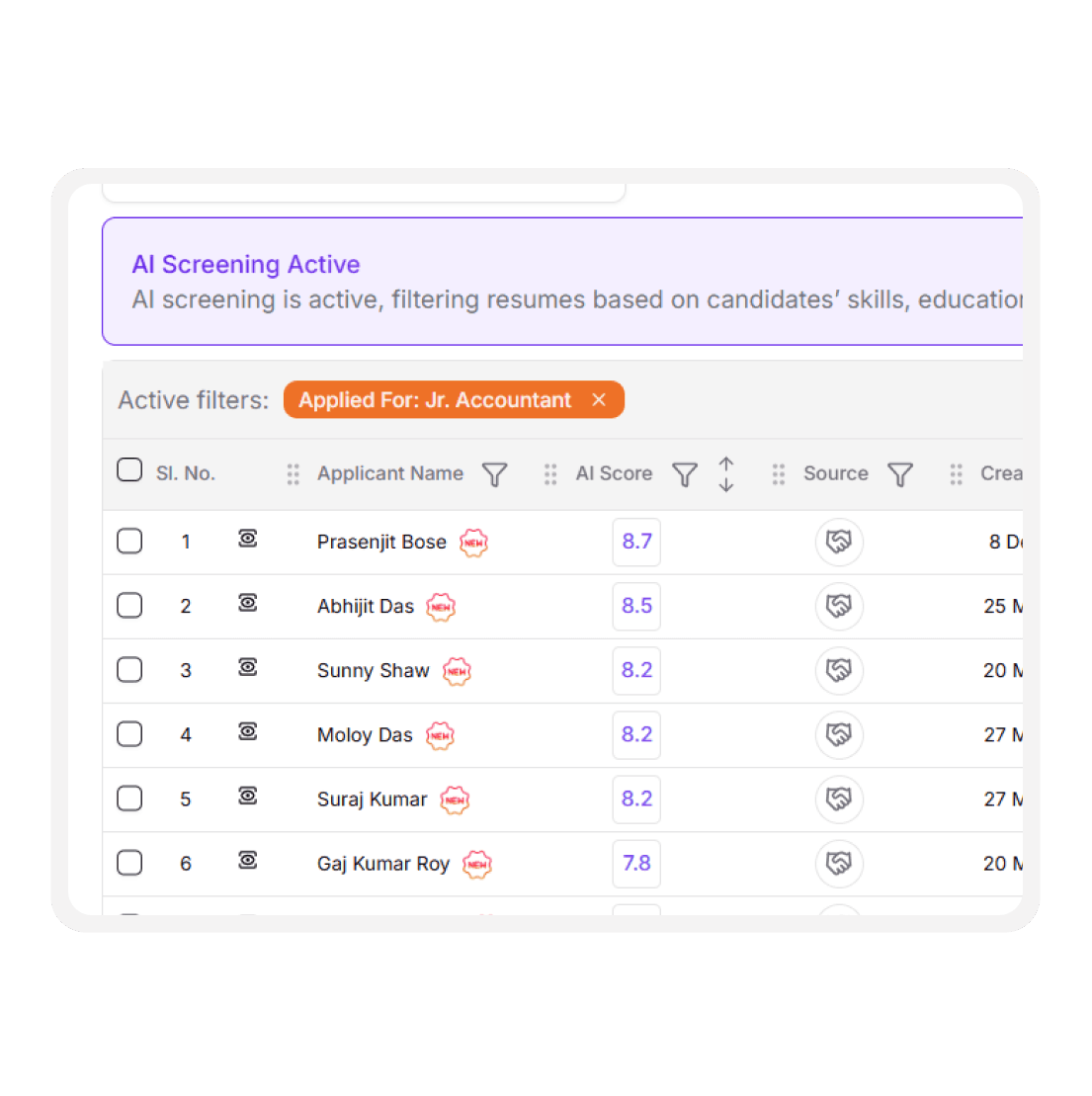The width and height of the screenshot is (1092, 1096).
Task: Open the Applicant Name filter funnel icon
Action: pyautogui.click(x=494, y=473)
